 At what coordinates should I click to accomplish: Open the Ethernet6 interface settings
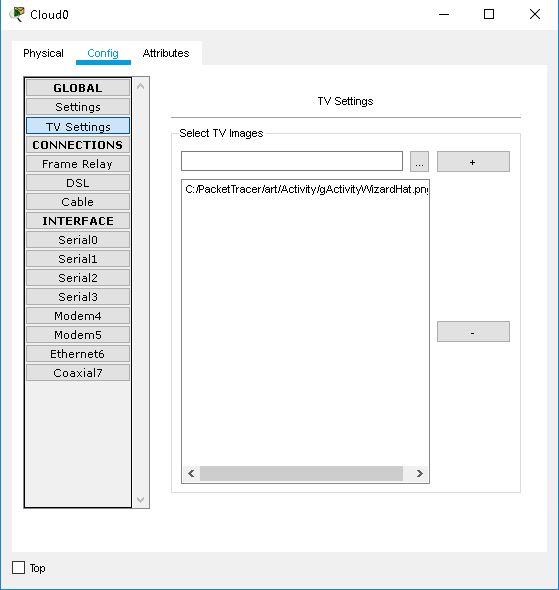click(x=78, y=354)
